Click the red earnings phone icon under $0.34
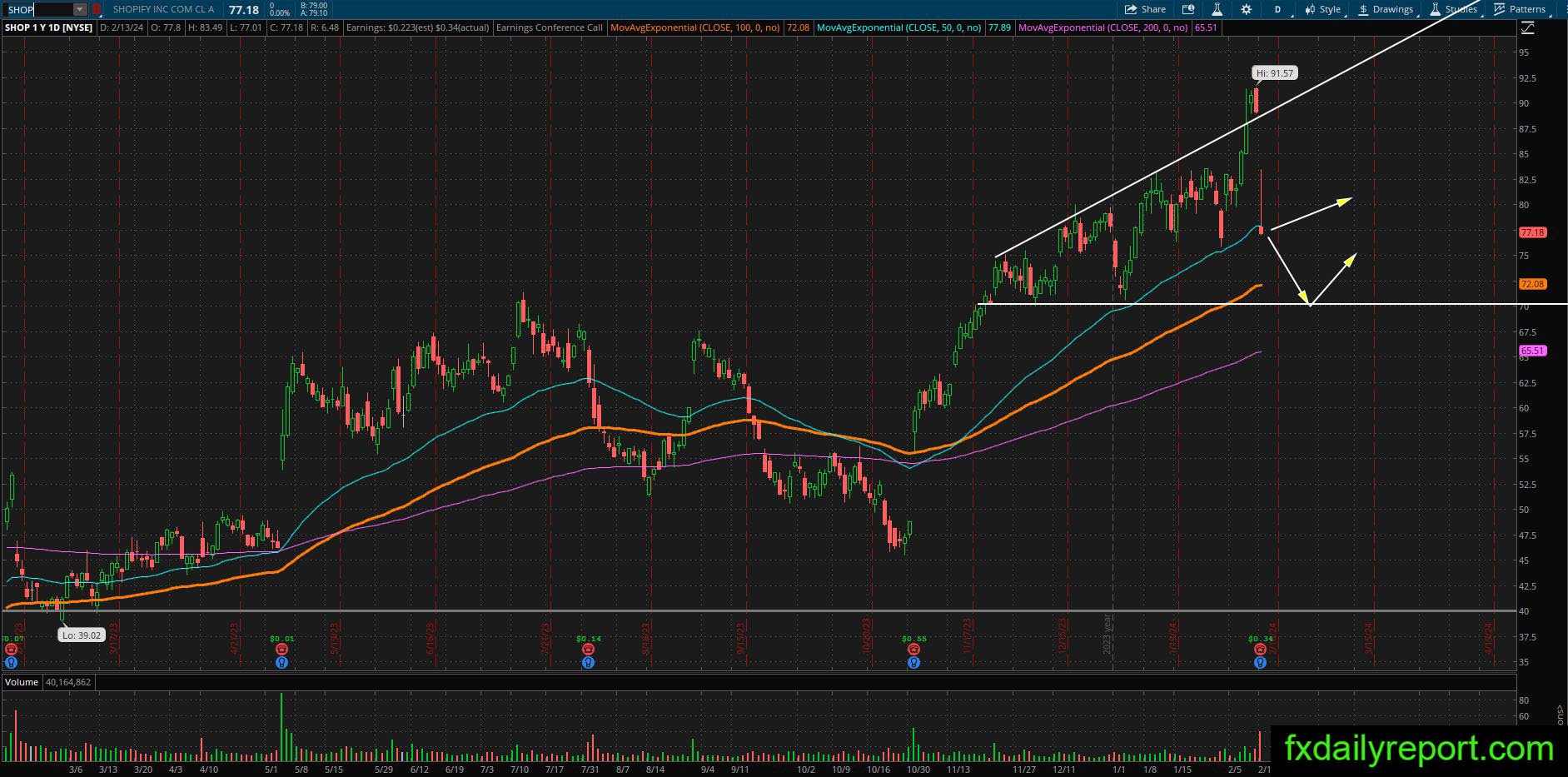1568x777 pixels. pyautogui.click(x=1260, y=650)
